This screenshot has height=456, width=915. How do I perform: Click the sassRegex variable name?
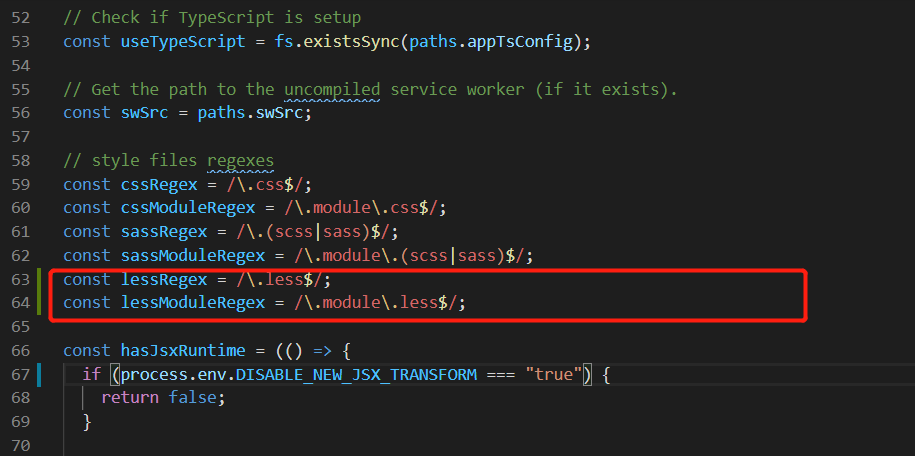coord(164,232)
